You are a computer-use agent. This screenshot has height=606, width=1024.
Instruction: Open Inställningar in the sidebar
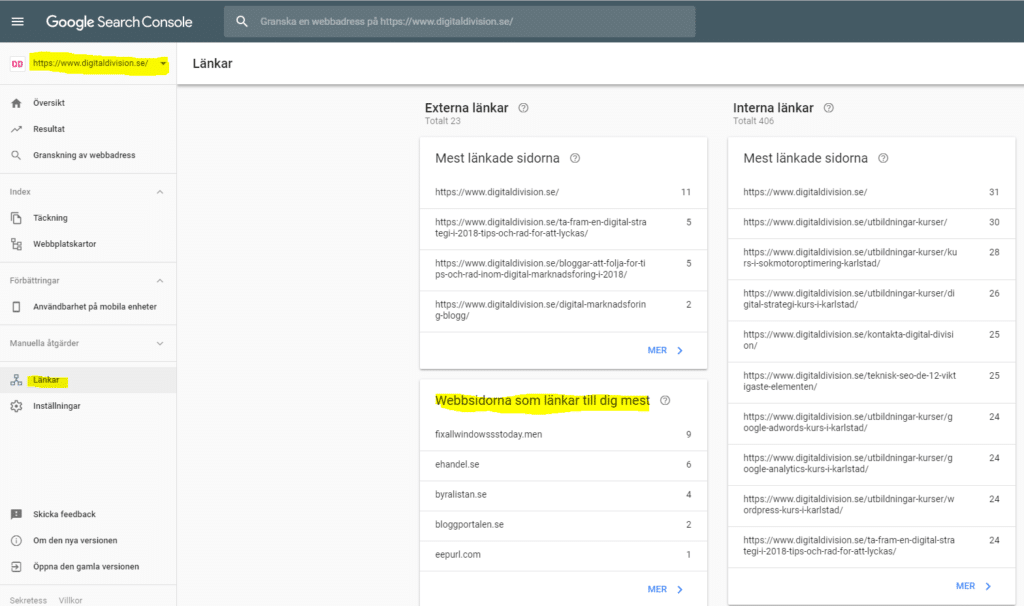click(x=88, y=406)
